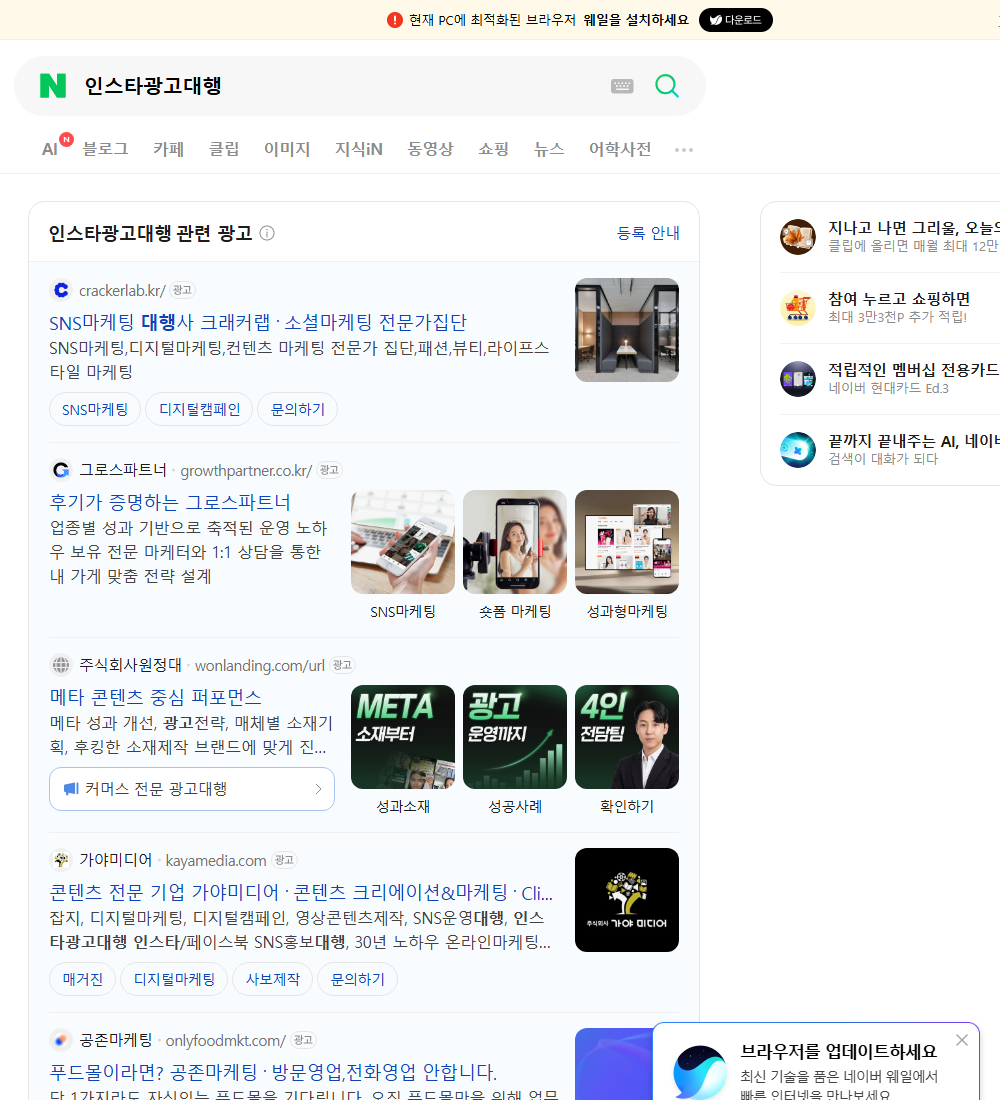
Task: Switch to the 카페 tab
Action: tap(168, 149)
